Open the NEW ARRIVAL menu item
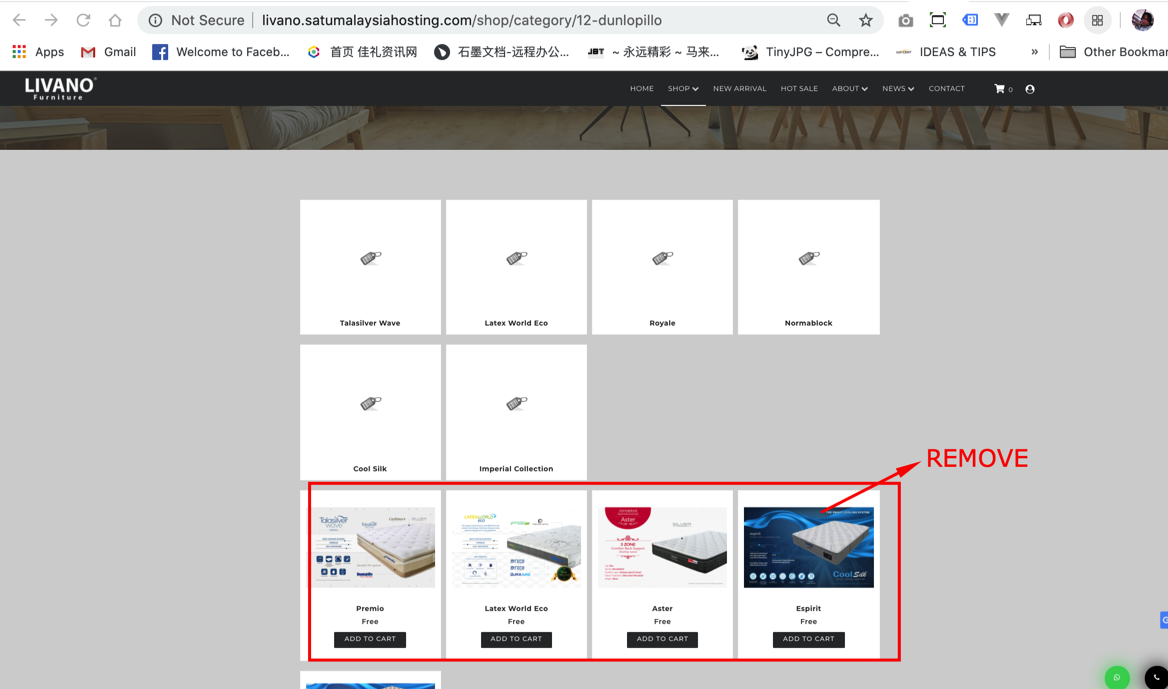 click(x=740, y=89)
